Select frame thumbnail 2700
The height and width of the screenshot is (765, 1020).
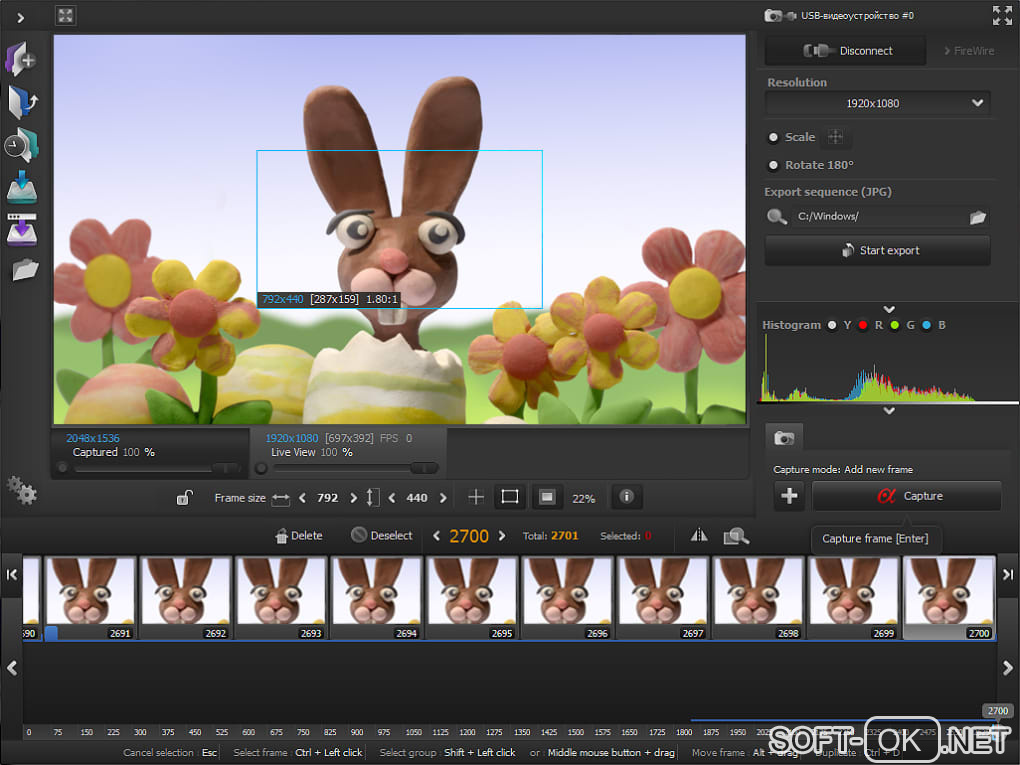pos(949,598)
